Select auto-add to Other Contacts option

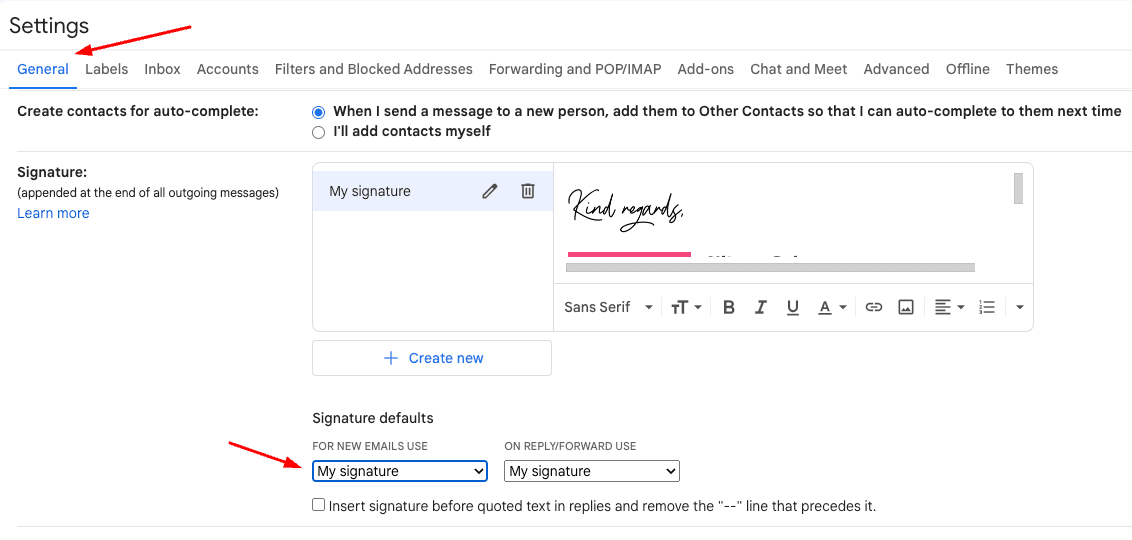tap(319, 112)
